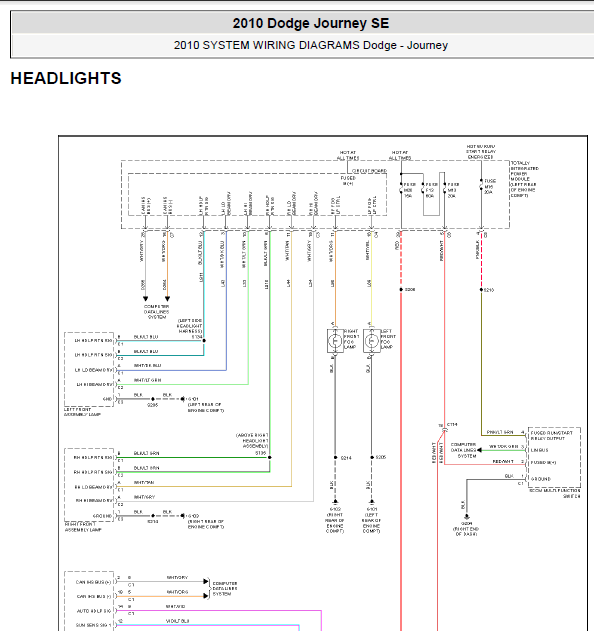This screenshot has height=631, width=594.
Task: Click 'SCCM MULTI FUNCTION SWITCH' label
Action: [x=555, y=493]
